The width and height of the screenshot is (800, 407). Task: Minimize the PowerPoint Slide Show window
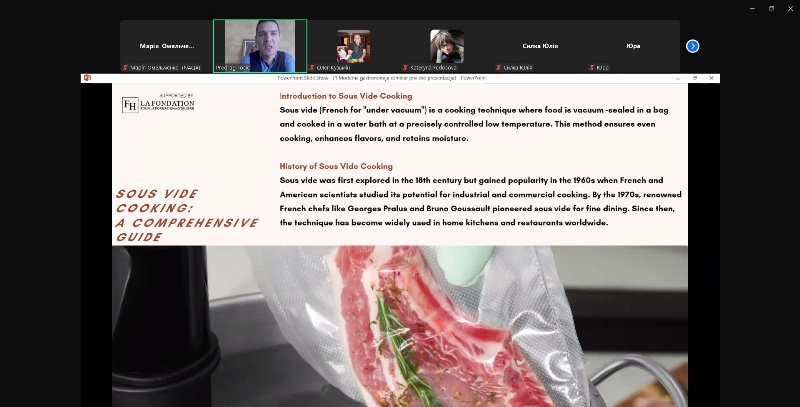(678, 78)
